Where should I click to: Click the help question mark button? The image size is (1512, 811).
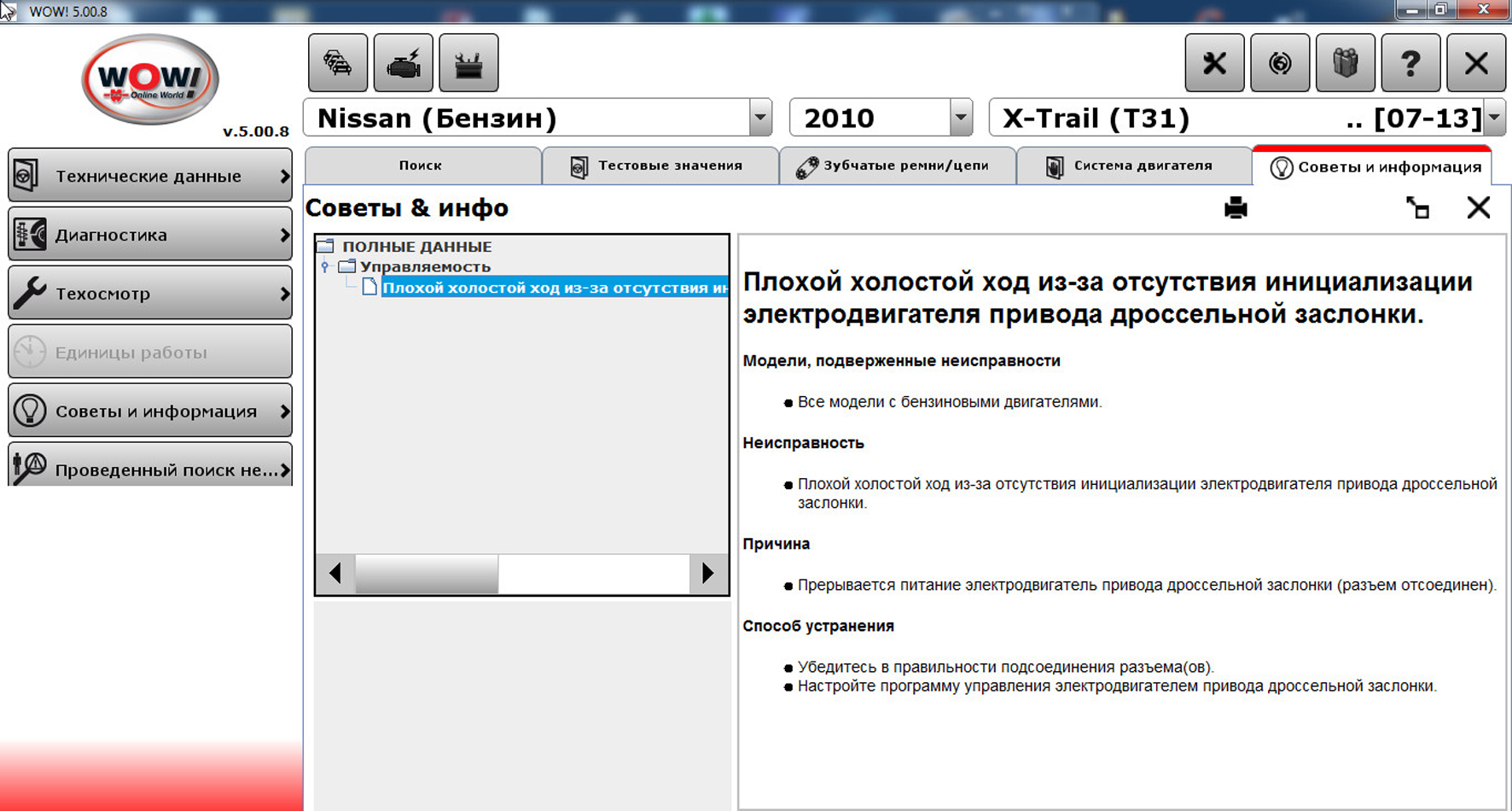tap(1410, 63)
